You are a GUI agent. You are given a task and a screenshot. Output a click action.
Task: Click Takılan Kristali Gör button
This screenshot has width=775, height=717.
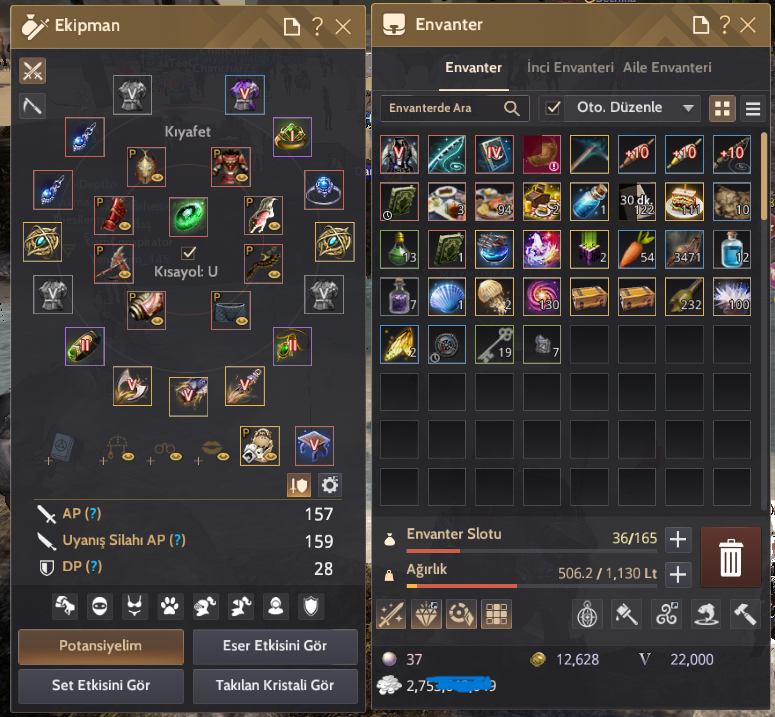pyautogui.click(x=275, y=685)
